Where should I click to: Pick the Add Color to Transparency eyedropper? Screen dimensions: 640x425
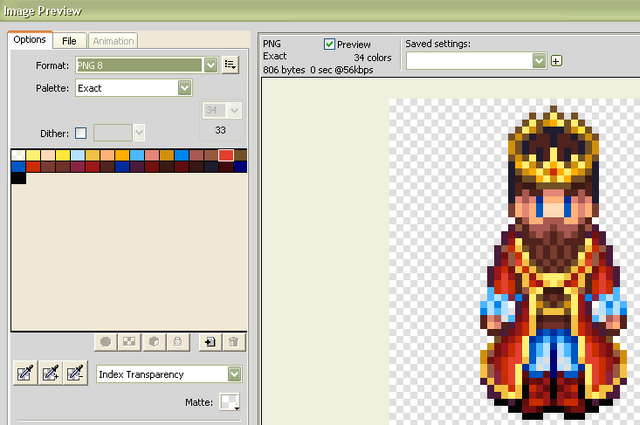(x=50, y=373)
